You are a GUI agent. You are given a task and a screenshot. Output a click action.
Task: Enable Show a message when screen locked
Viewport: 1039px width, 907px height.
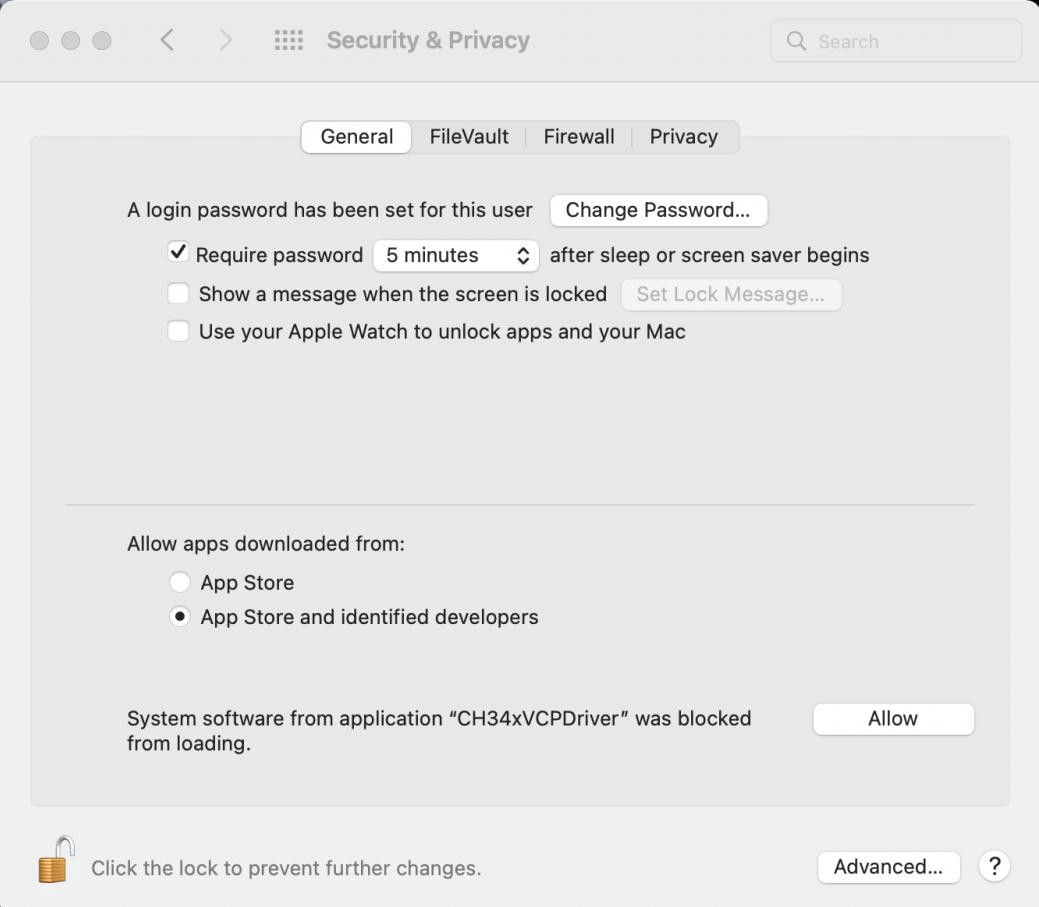[179, 294]
